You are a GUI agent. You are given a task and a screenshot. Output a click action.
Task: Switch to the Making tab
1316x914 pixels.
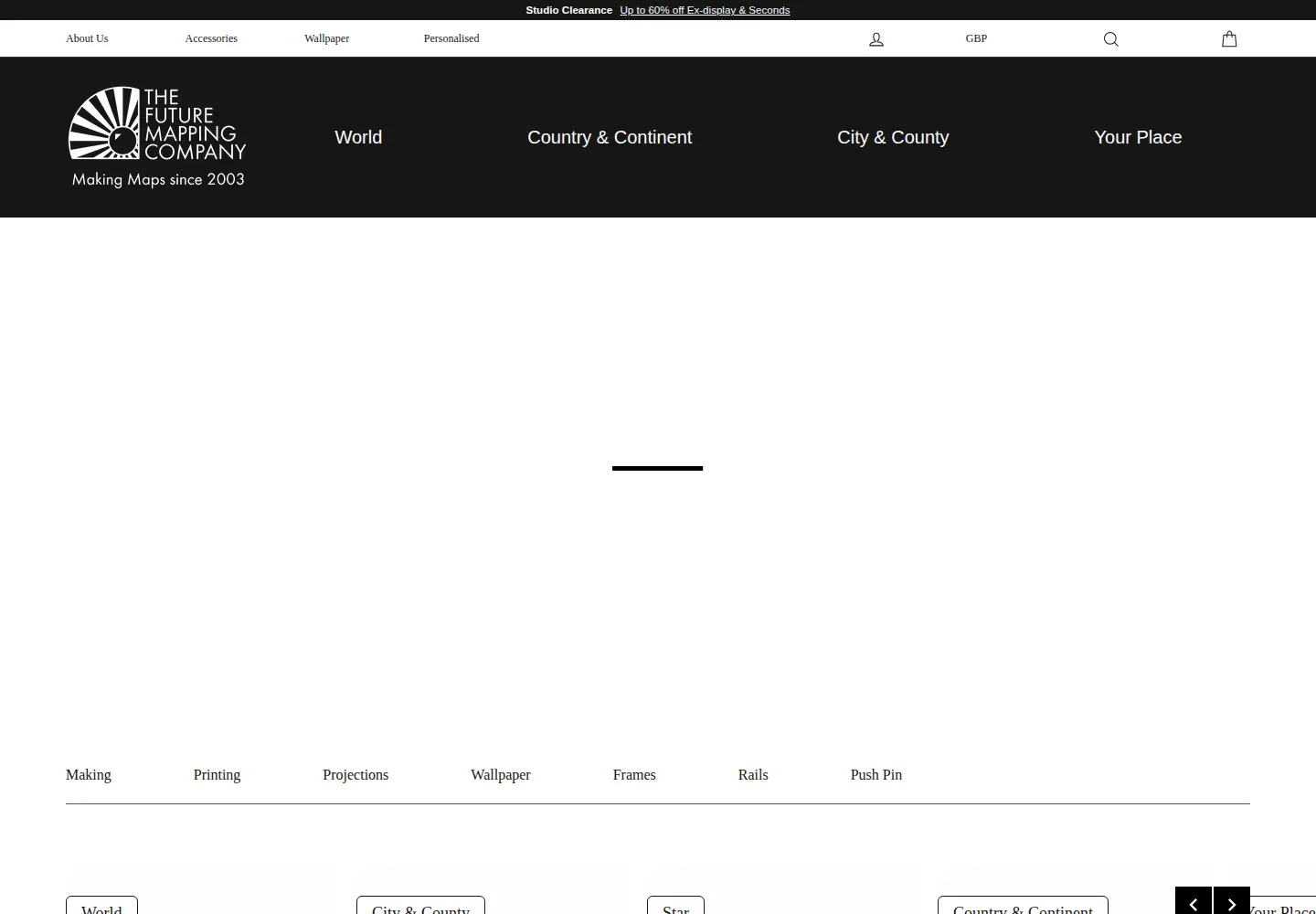[89, 775]
